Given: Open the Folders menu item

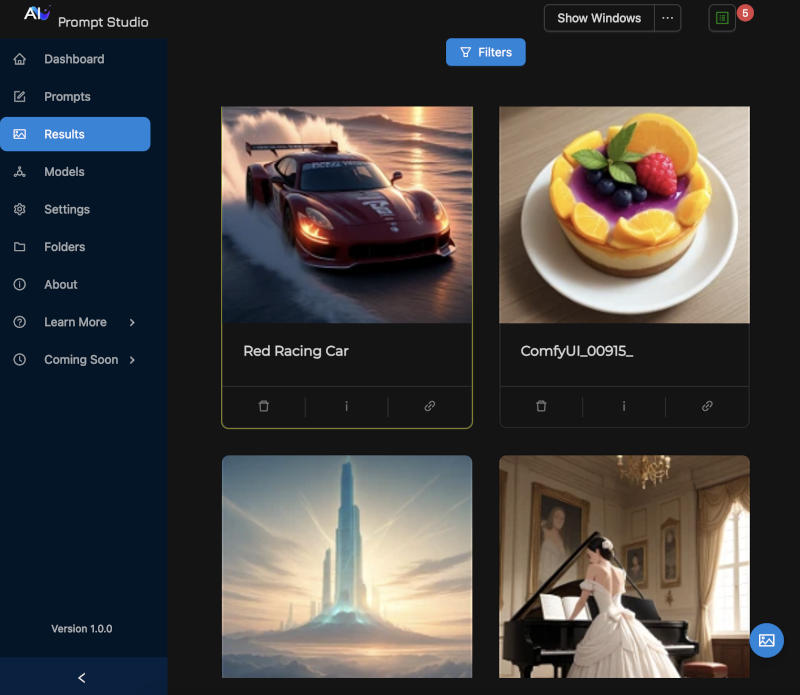Looking at the screenshot, I should click(x=76, y=247).
